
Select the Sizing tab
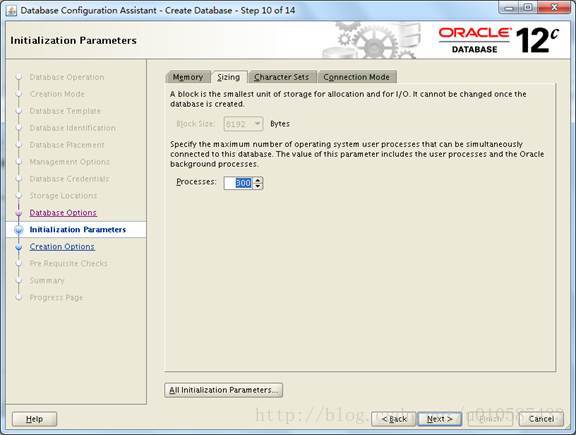point(228,77)
